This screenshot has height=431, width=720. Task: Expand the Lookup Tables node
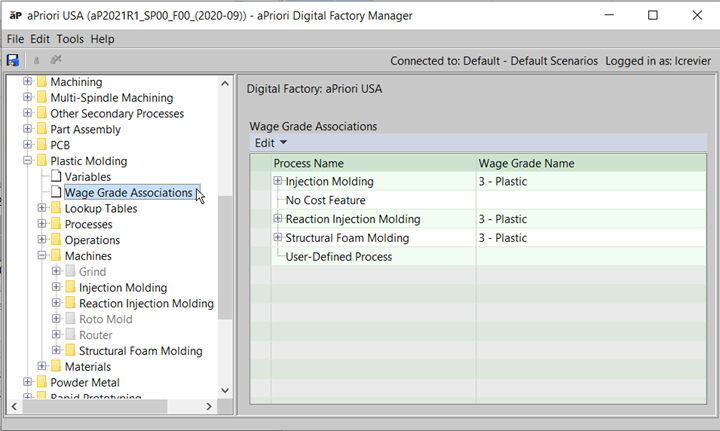tap(42, 208)
